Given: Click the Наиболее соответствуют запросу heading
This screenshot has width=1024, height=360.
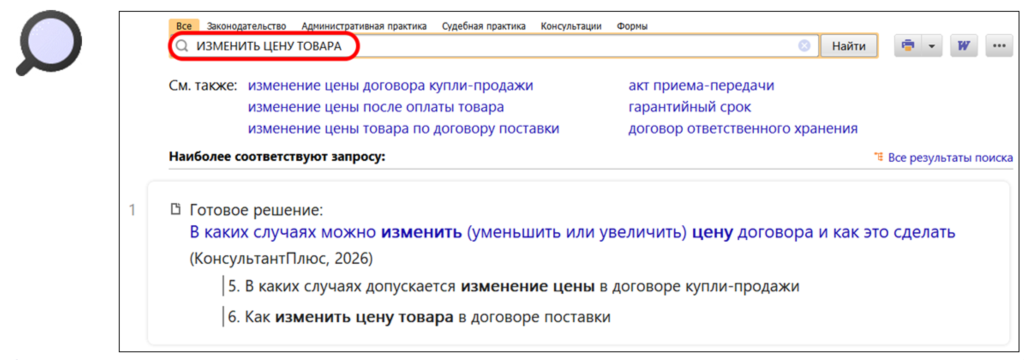Looking at the screenshot, I should pos(278,157).
